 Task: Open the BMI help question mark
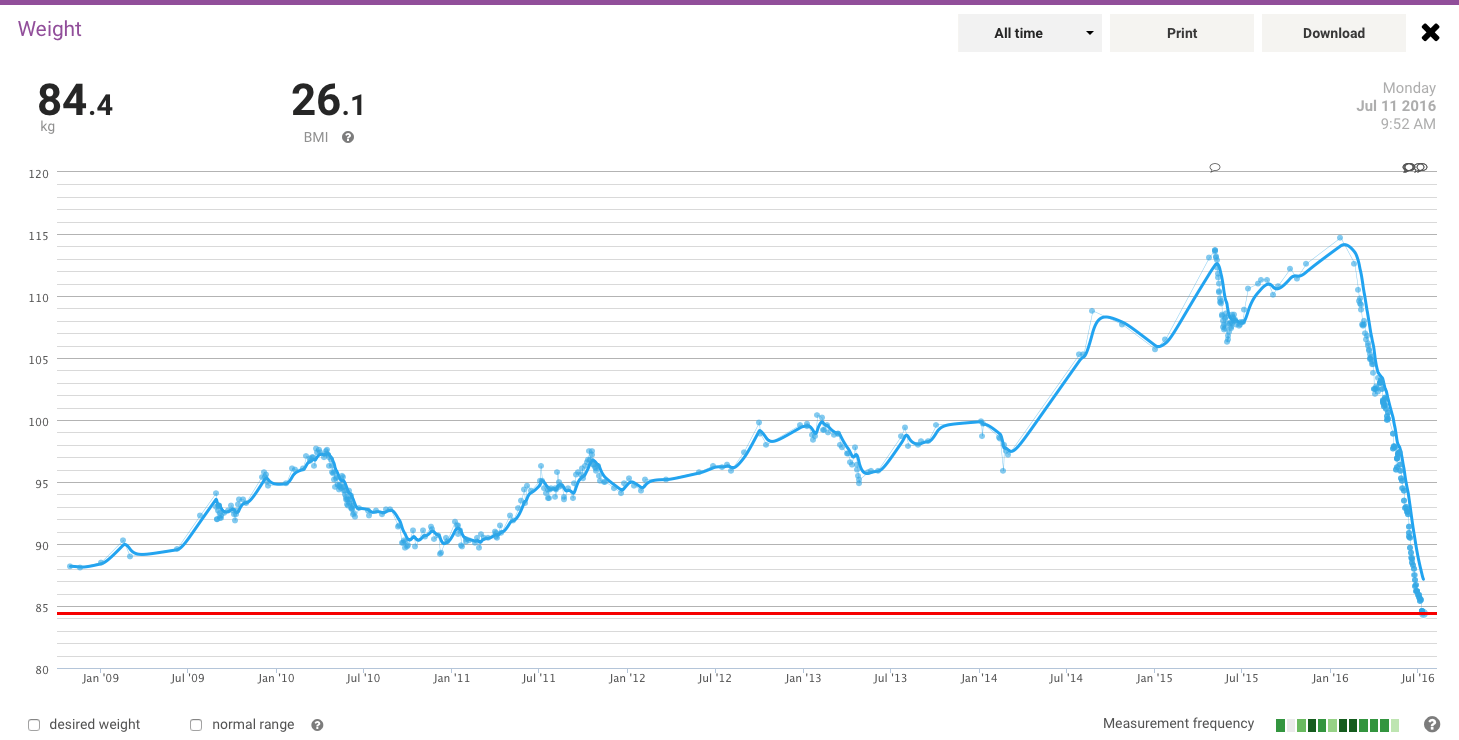pos(348,137)
